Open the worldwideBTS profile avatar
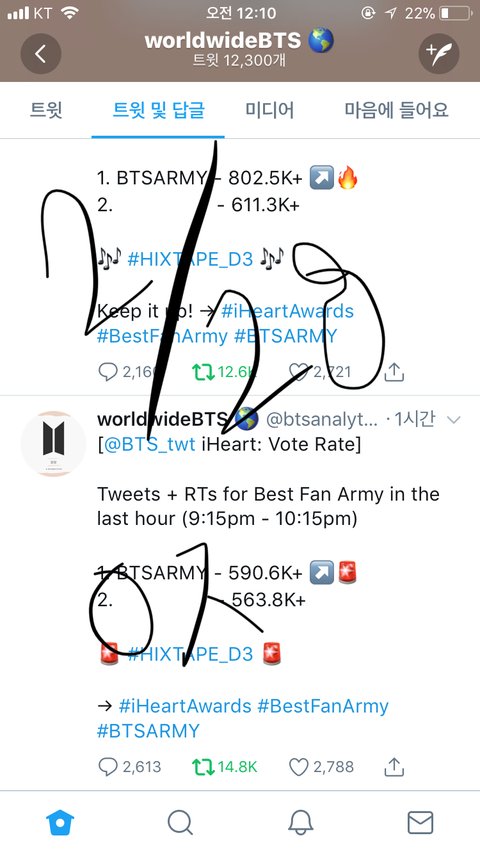Screen dimensions: 480x854 (53, 443)
